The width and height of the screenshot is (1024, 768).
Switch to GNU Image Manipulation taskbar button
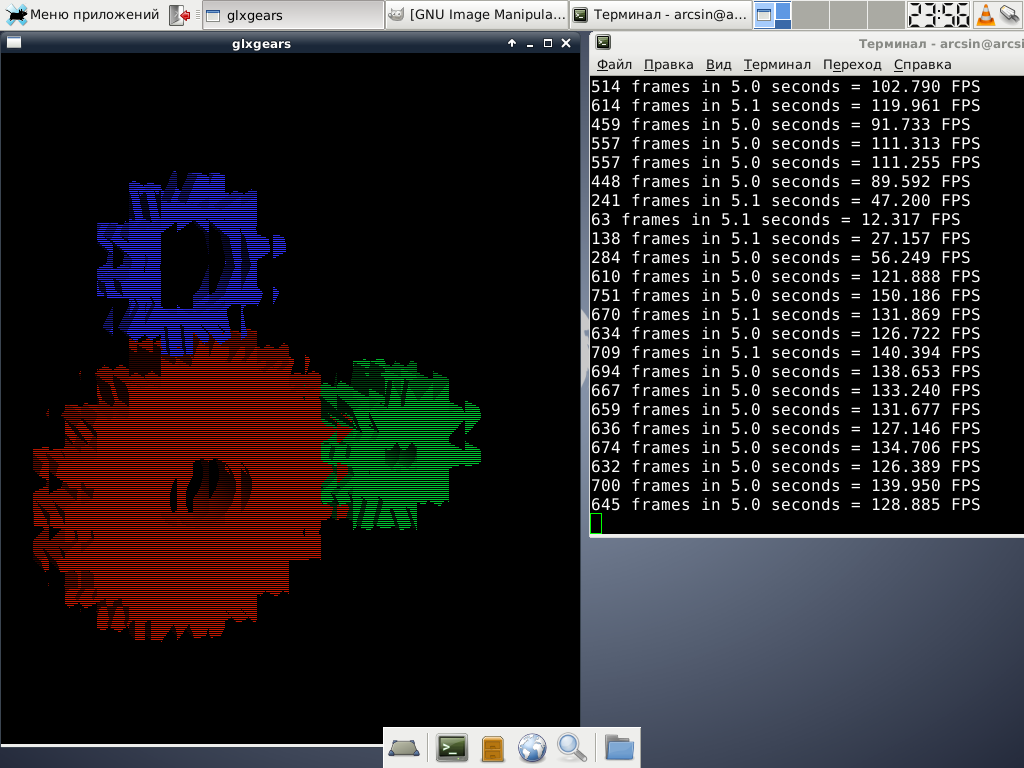477,15
